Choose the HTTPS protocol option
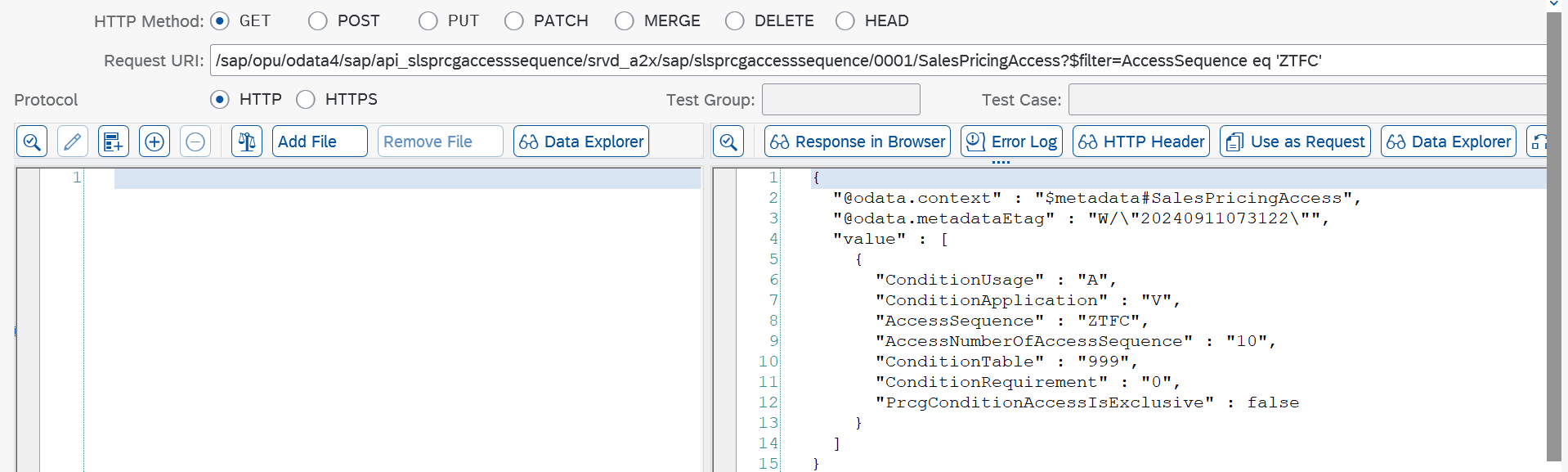Viewport: 1568px width, 472px height. coord(306,99)
